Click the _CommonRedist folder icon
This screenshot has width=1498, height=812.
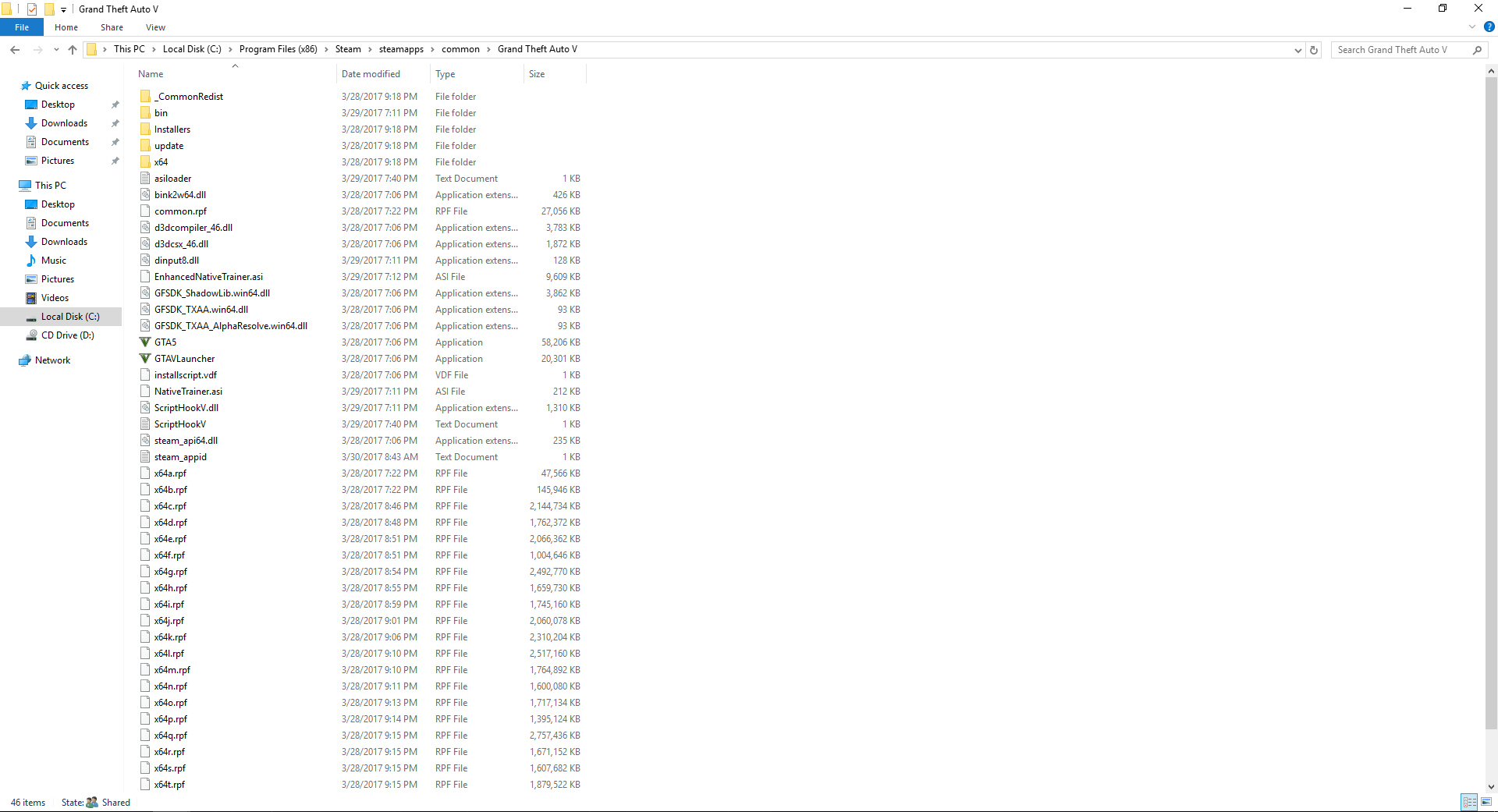[145, 97]
